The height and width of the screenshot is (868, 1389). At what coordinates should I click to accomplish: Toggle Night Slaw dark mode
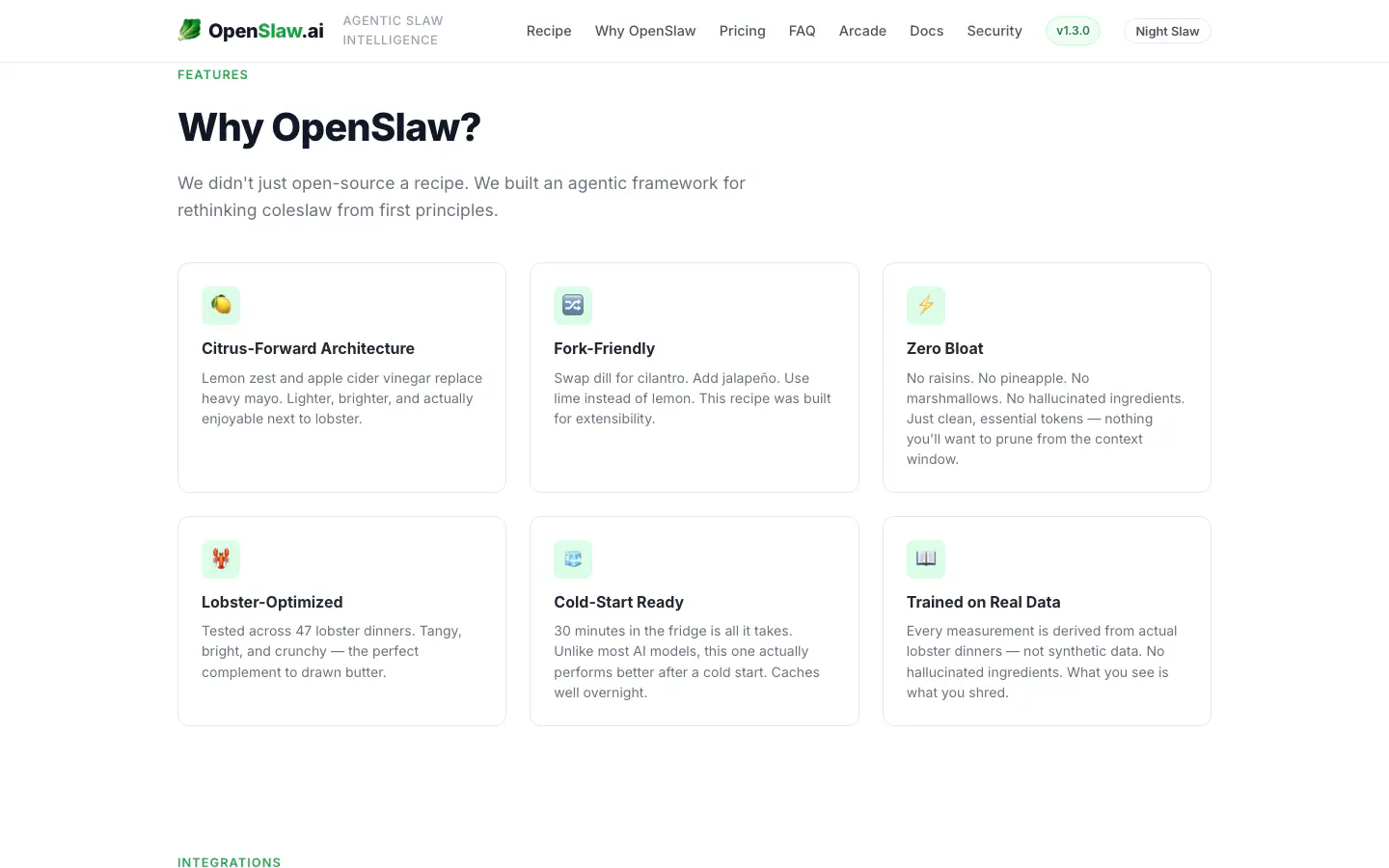[1167, 31]
